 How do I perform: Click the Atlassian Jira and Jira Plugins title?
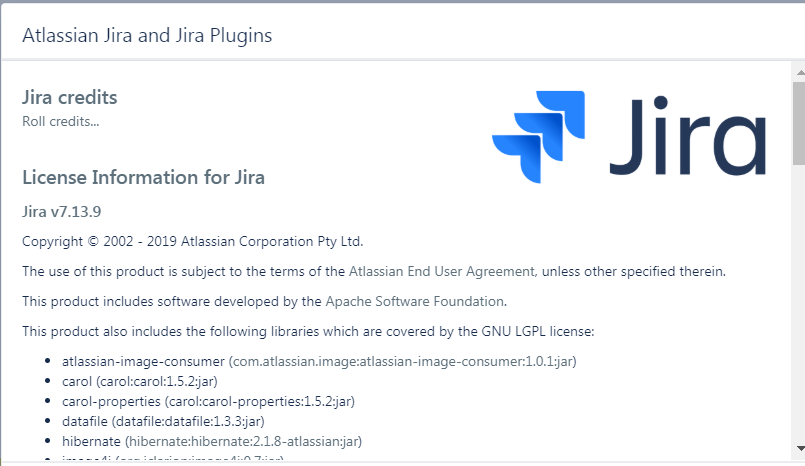(147, 35)
